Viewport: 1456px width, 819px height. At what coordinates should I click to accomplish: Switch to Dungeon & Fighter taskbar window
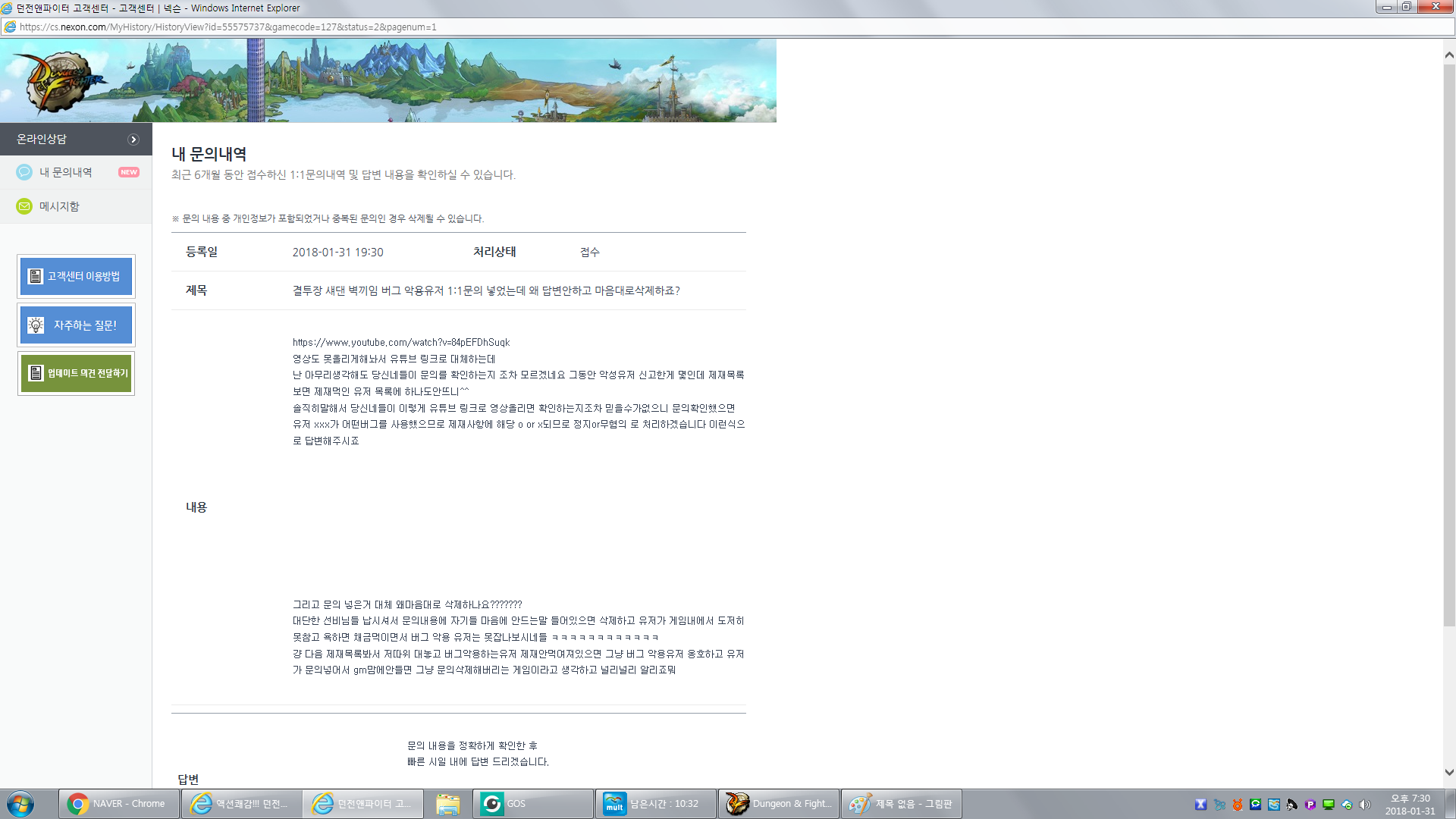779,804
